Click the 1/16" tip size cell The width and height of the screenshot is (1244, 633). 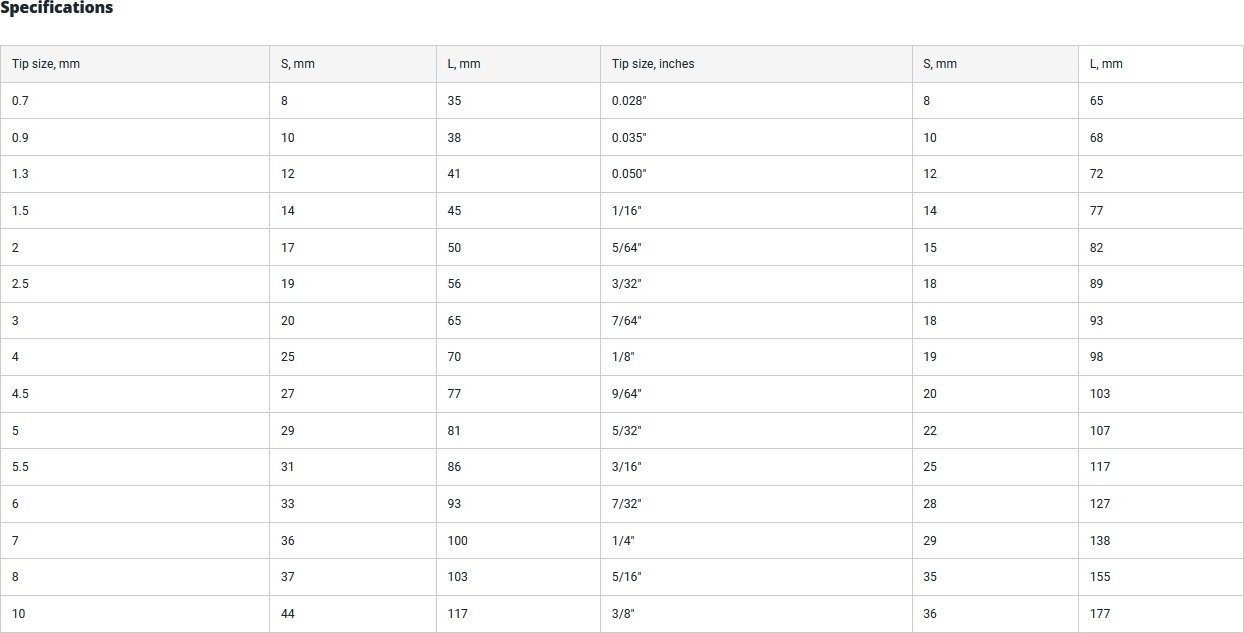point(756,211)
